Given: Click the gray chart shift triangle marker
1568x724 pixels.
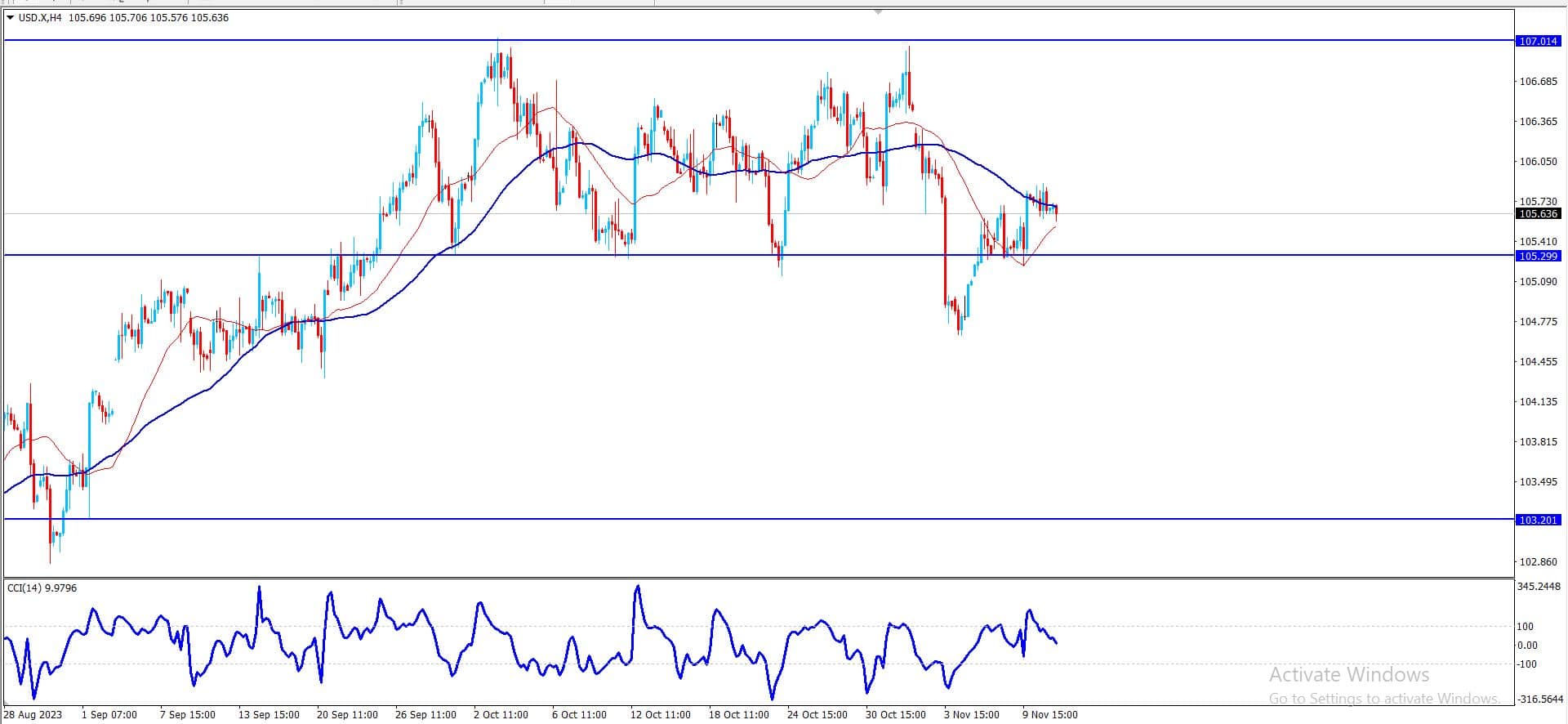Looking at the screenshot, I should coord(878,12).
